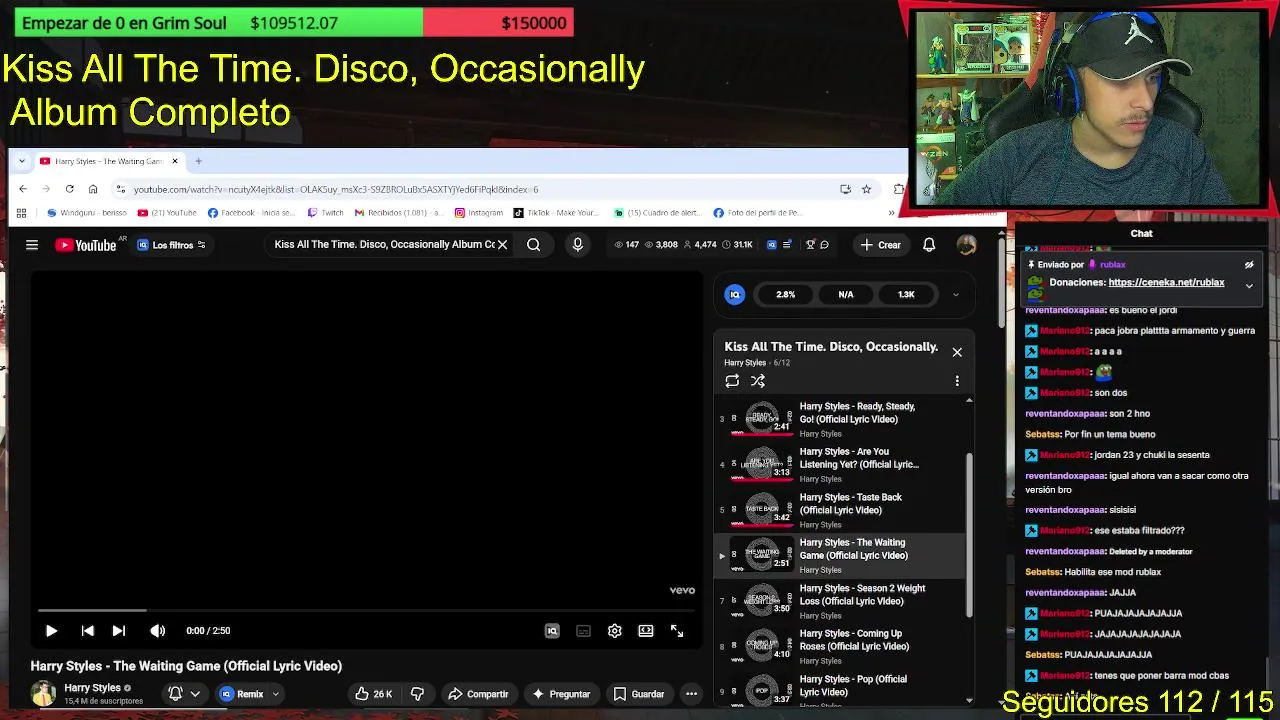Click the Compartir share button
Screen dimensions: 1280x720
[478, 694]
